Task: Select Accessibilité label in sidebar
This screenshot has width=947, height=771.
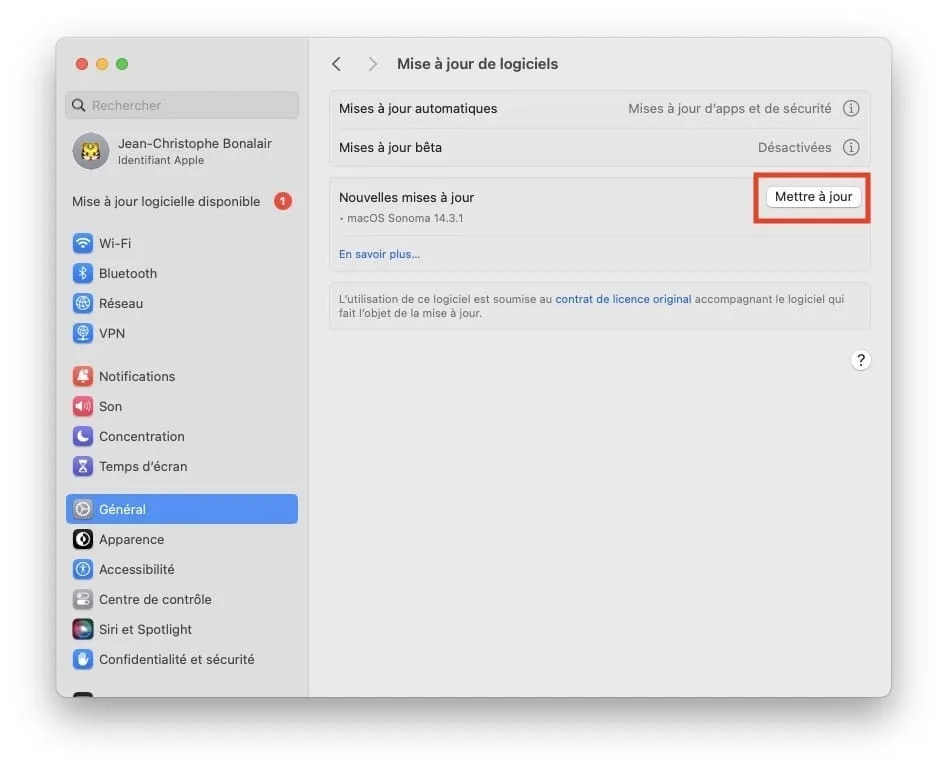Action: pos(136,569)
